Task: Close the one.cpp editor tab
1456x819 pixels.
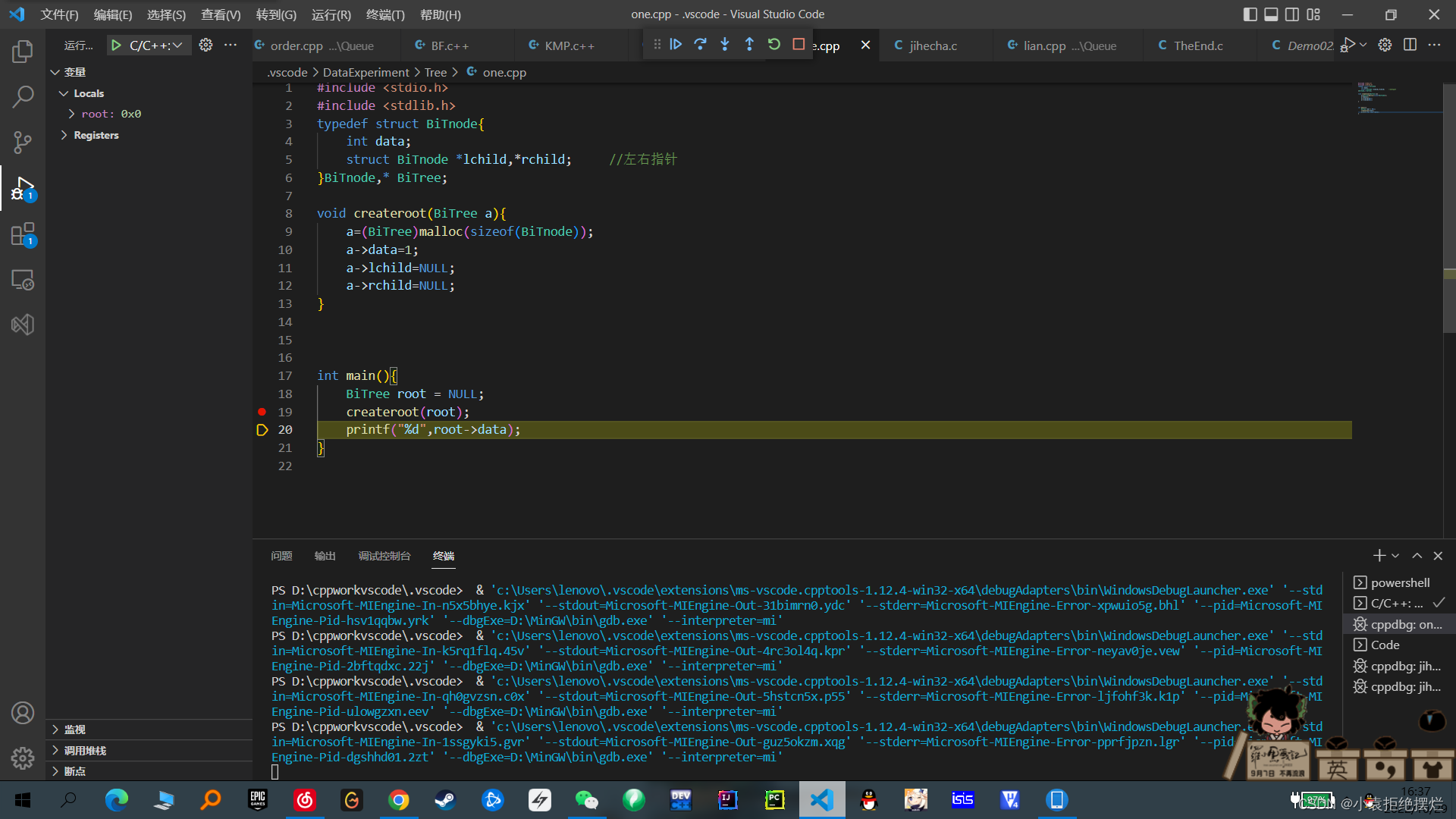Action: click(x=865, y=45)
